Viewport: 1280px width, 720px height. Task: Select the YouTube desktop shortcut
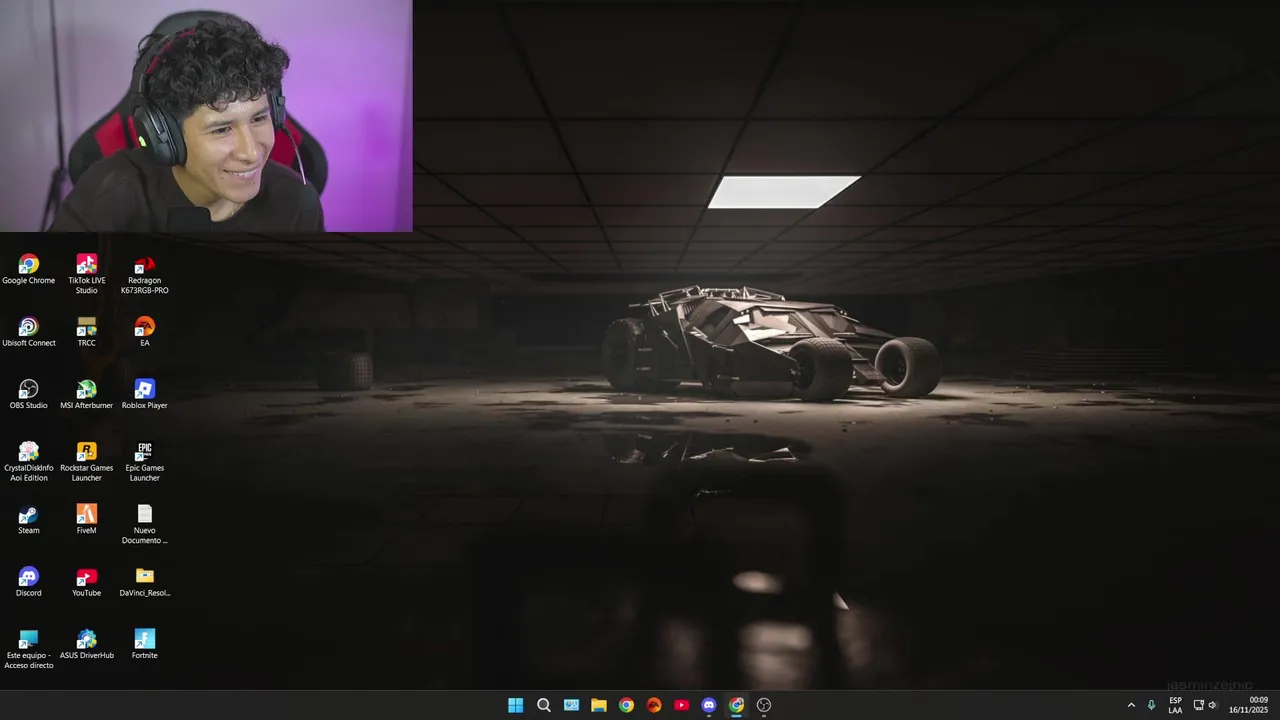[x=87, y=582]
